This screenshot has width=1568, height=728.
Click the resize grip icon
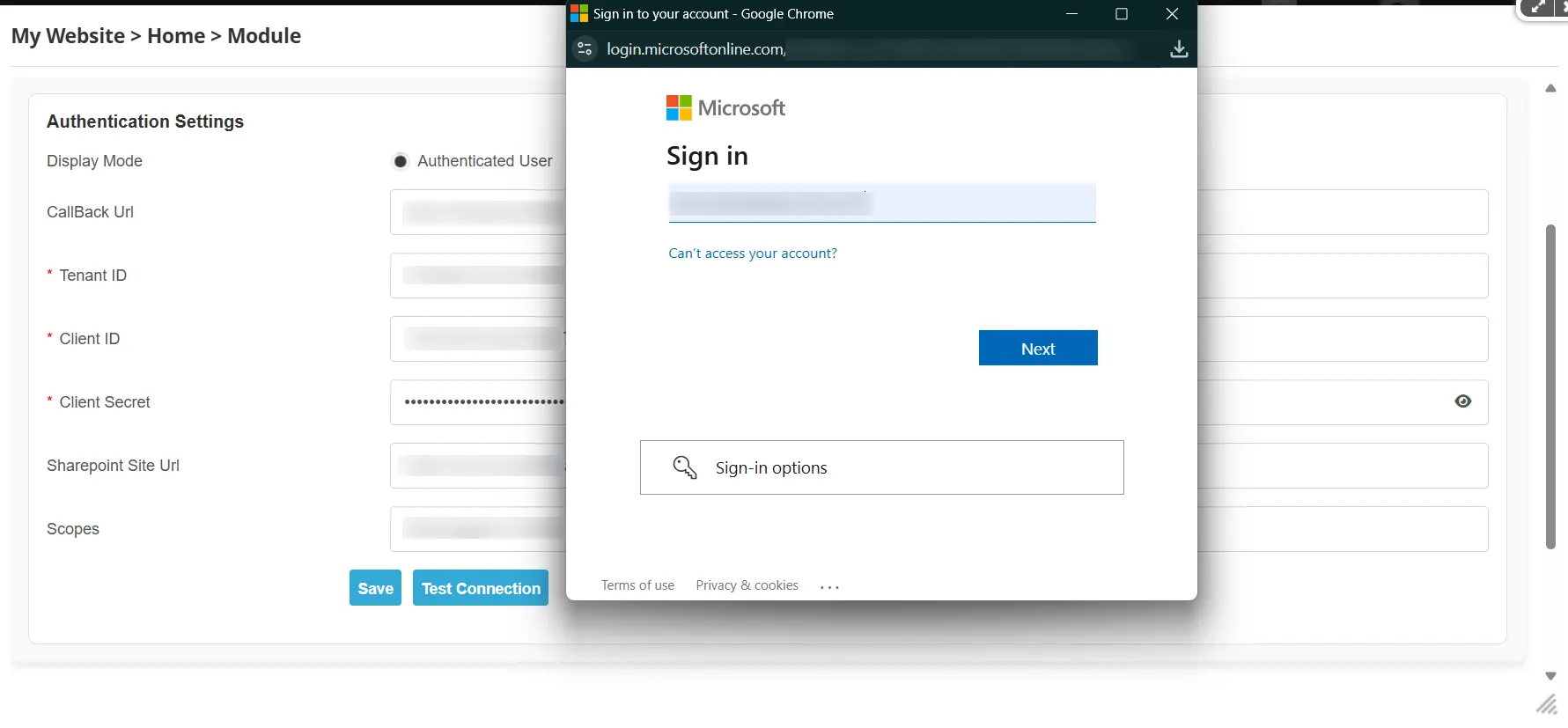[1547, 704]
